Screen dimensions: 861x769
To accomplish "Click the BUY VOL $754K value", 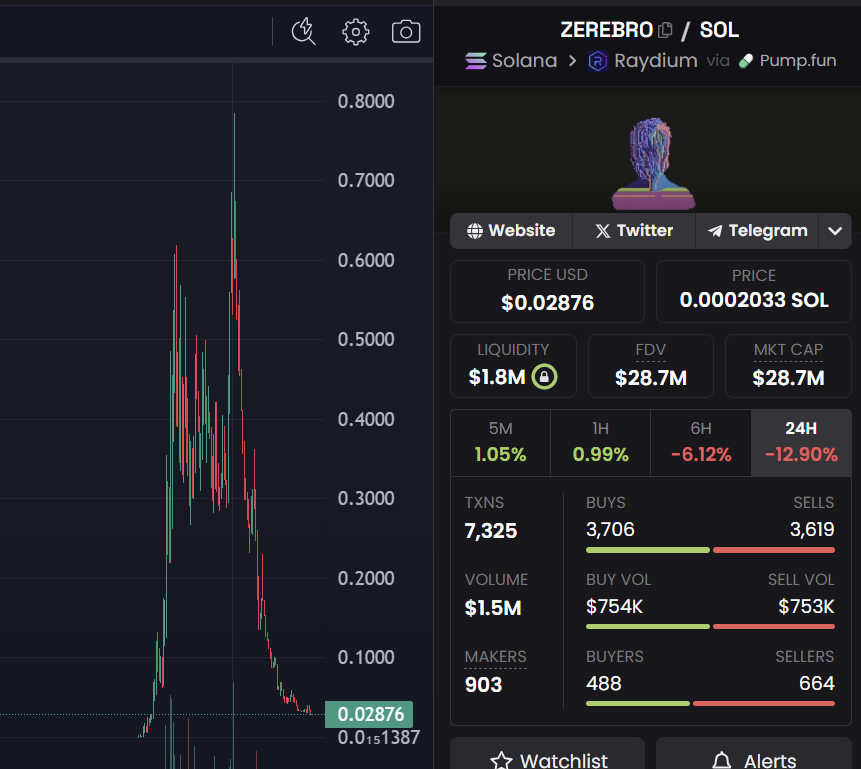I will [x=614, y=606].
